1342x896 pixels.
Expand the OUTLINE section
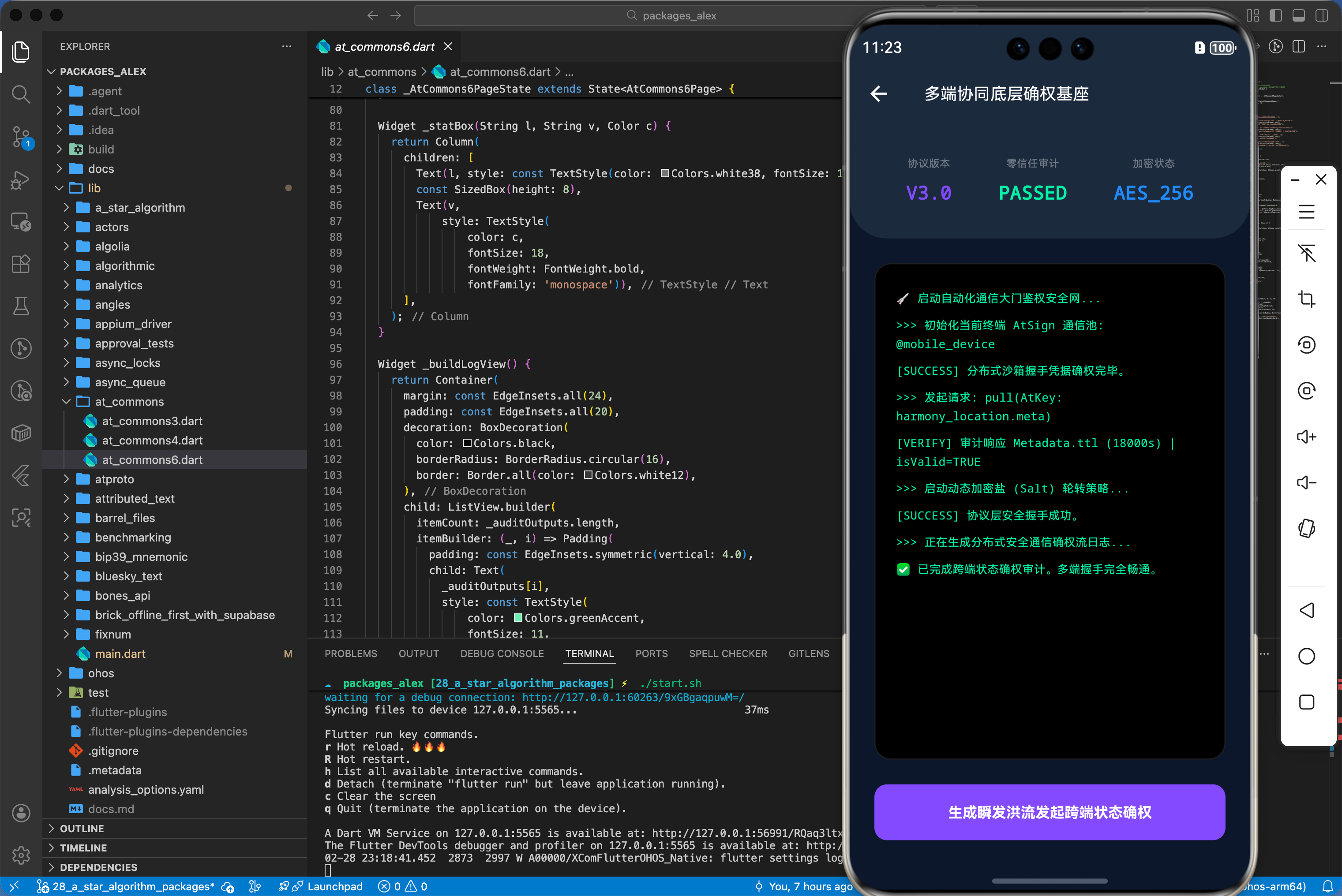82,828
